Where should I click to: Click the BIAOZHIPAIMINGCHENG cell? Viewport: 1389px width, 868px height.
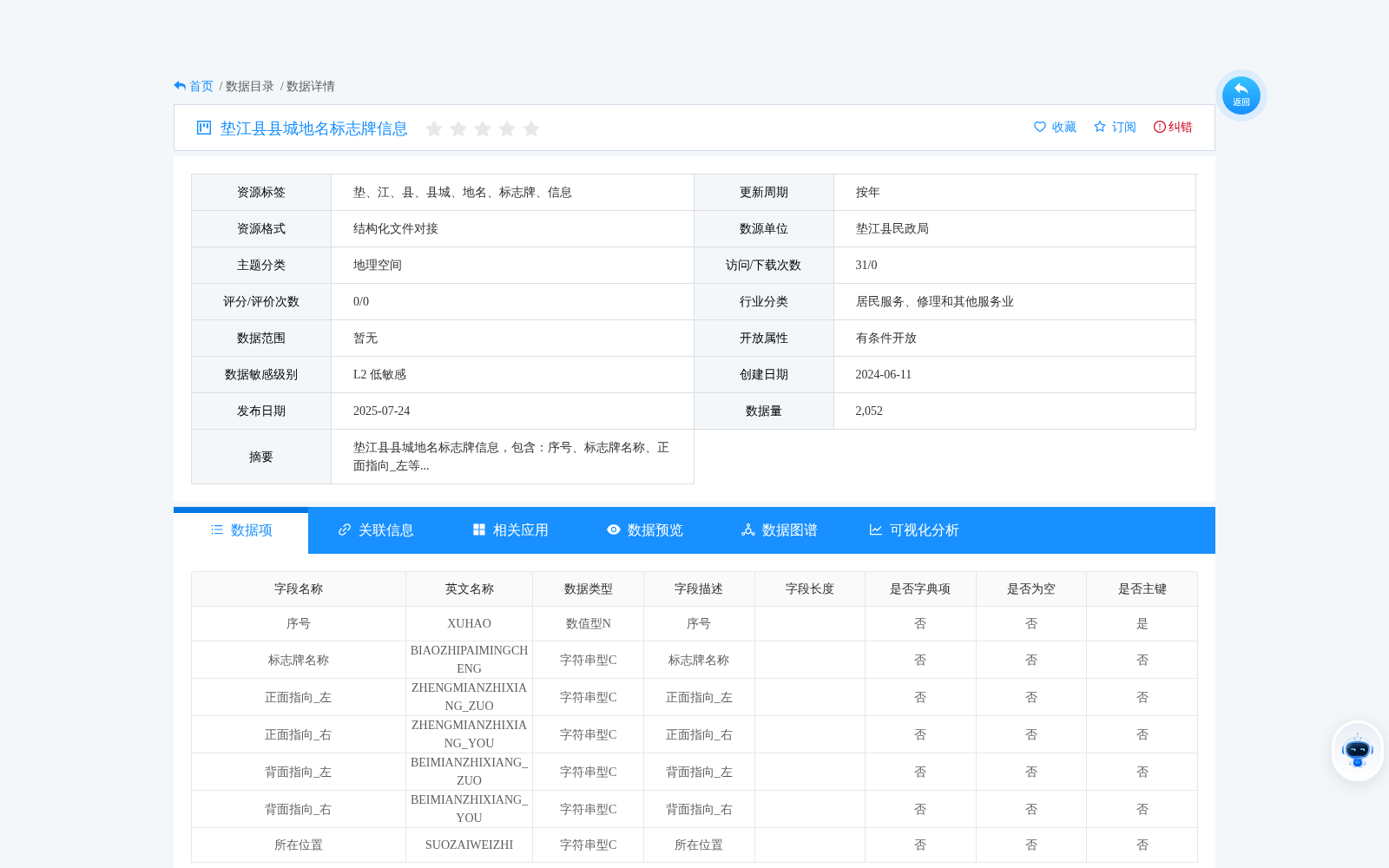(x=470, y=660)
